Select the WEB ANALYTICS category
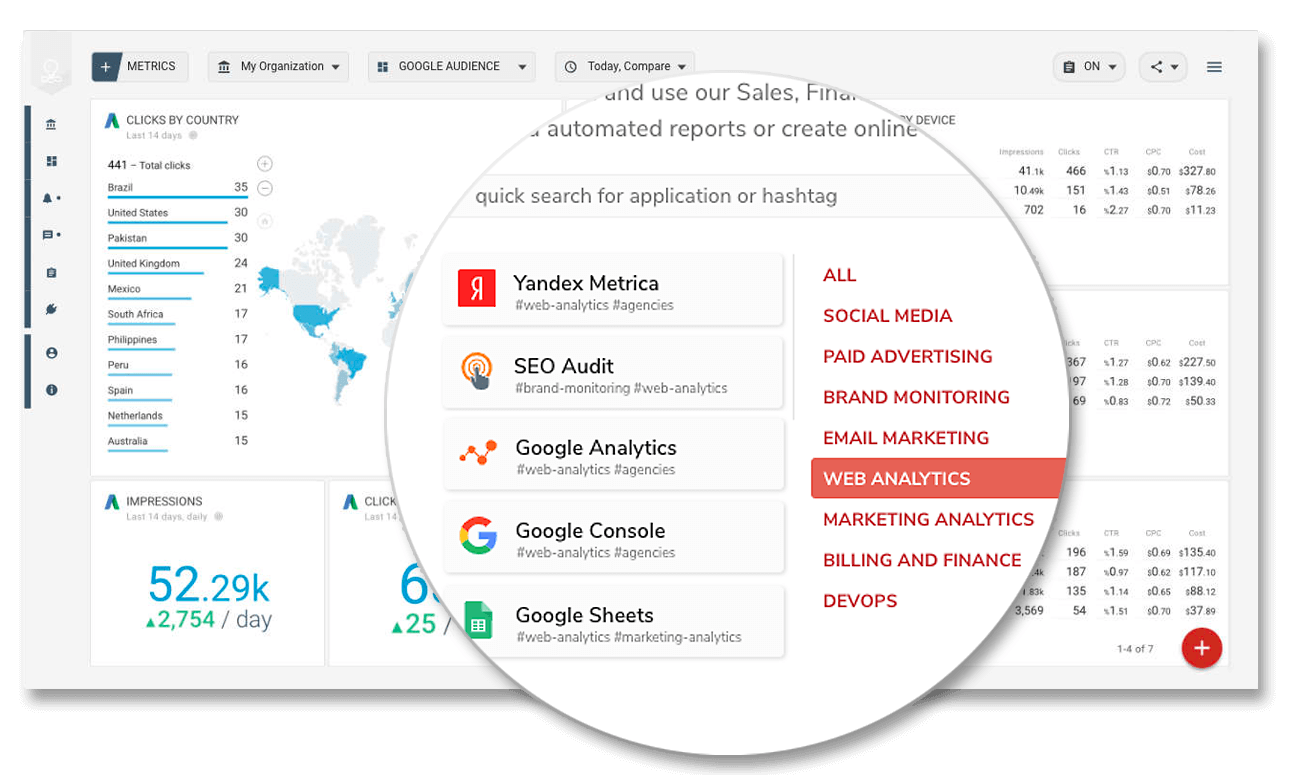 pos(938,478)
